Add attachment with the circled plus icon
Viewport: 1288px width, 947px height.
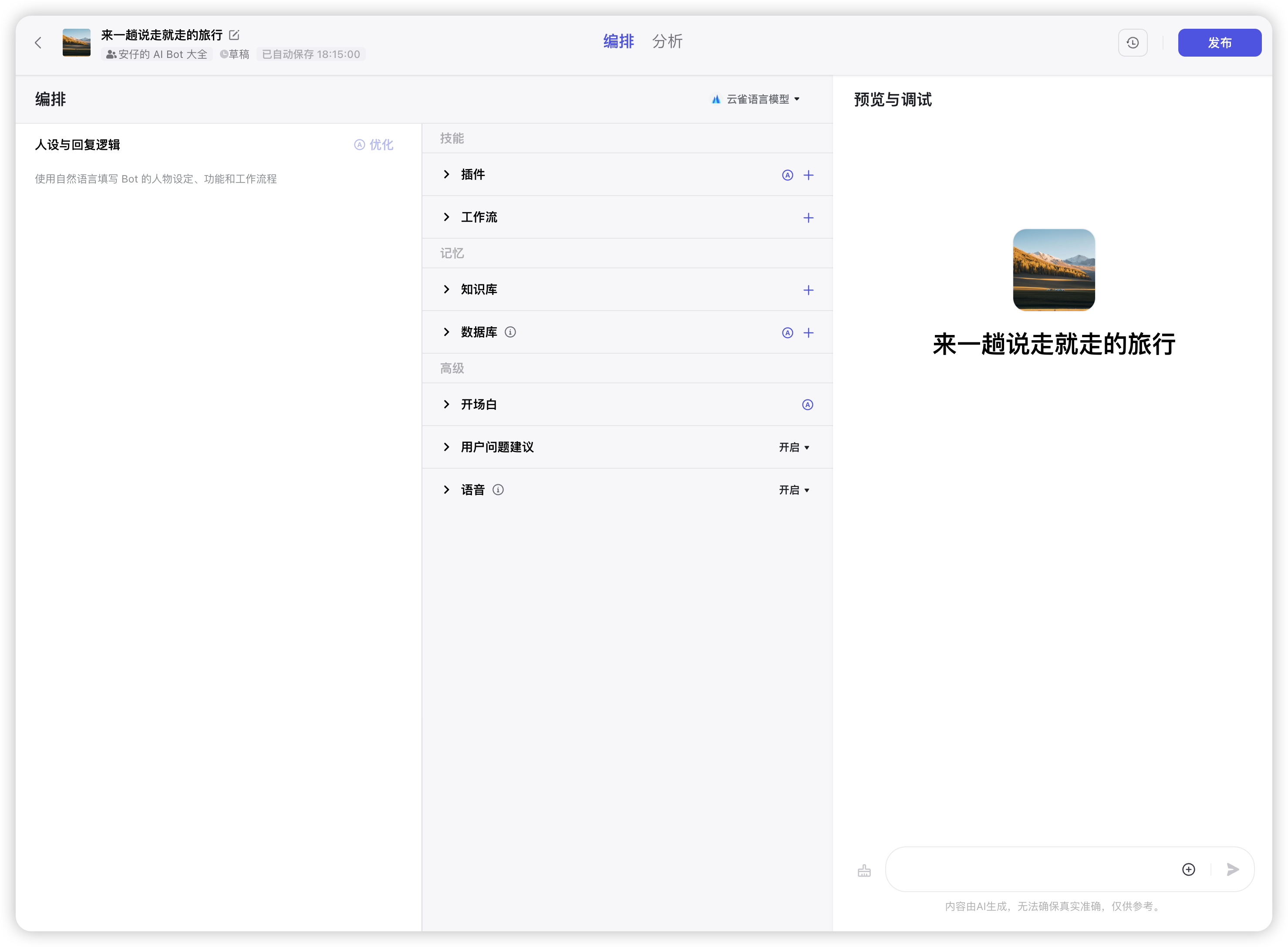(1188, 869)
